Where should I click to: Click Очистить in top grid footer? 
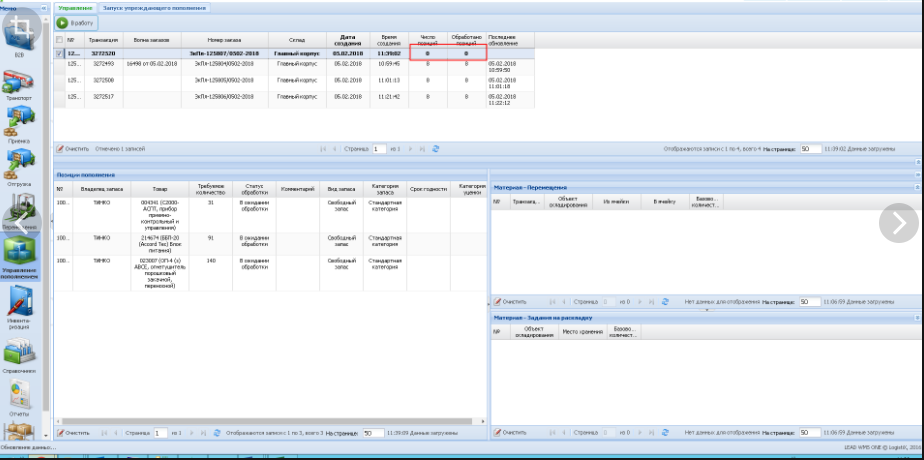[72, 148]
